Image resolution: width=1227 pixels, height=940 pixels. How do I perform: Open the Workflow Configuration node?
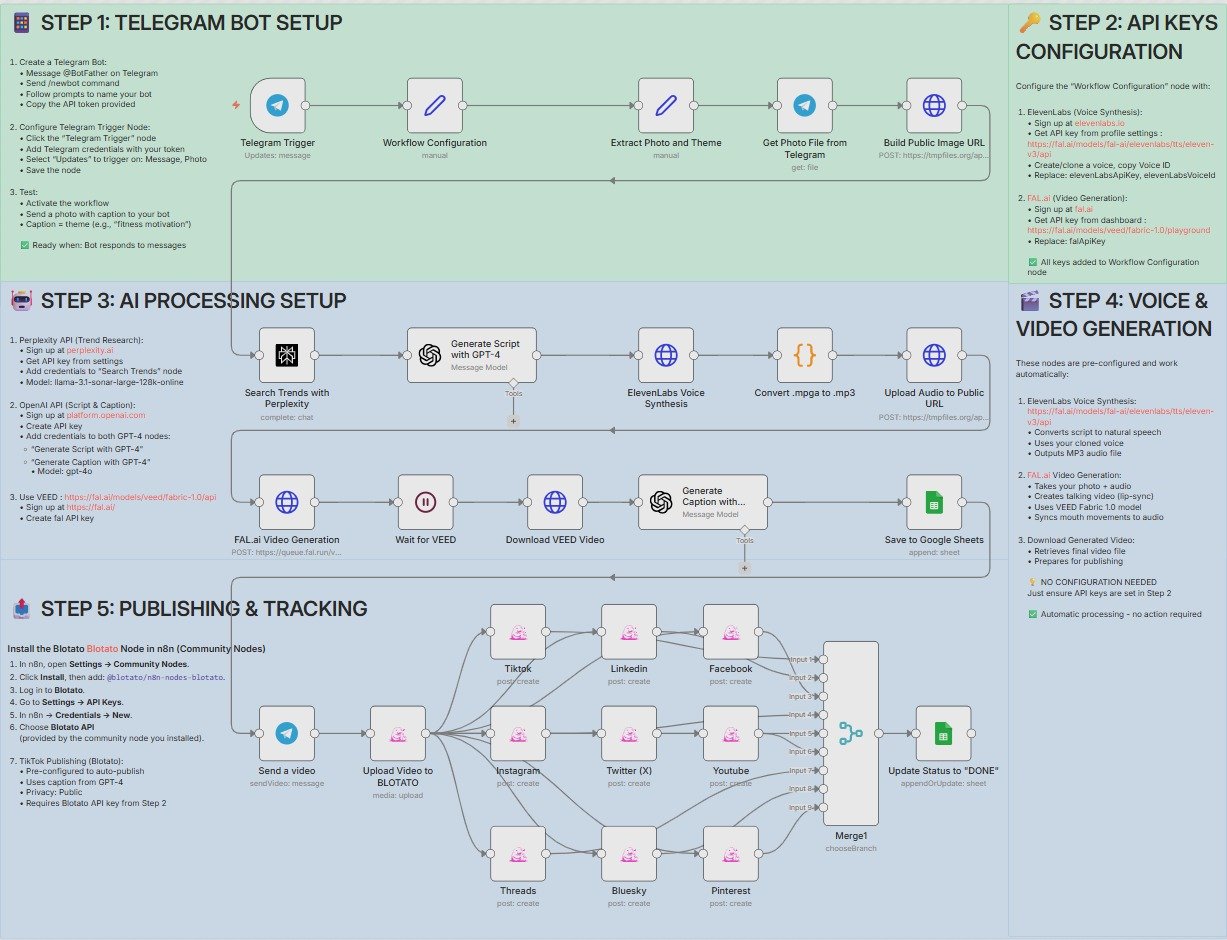point(435,105)
